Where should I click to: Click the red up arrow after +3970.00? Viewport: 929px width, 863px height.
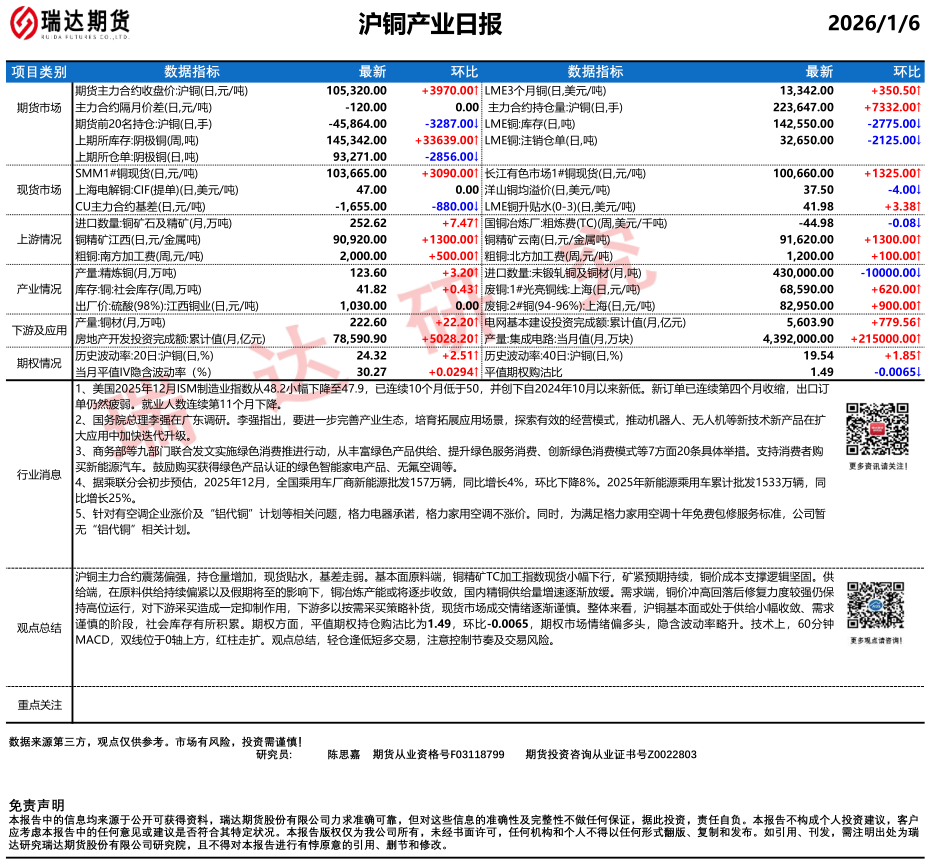476,90
